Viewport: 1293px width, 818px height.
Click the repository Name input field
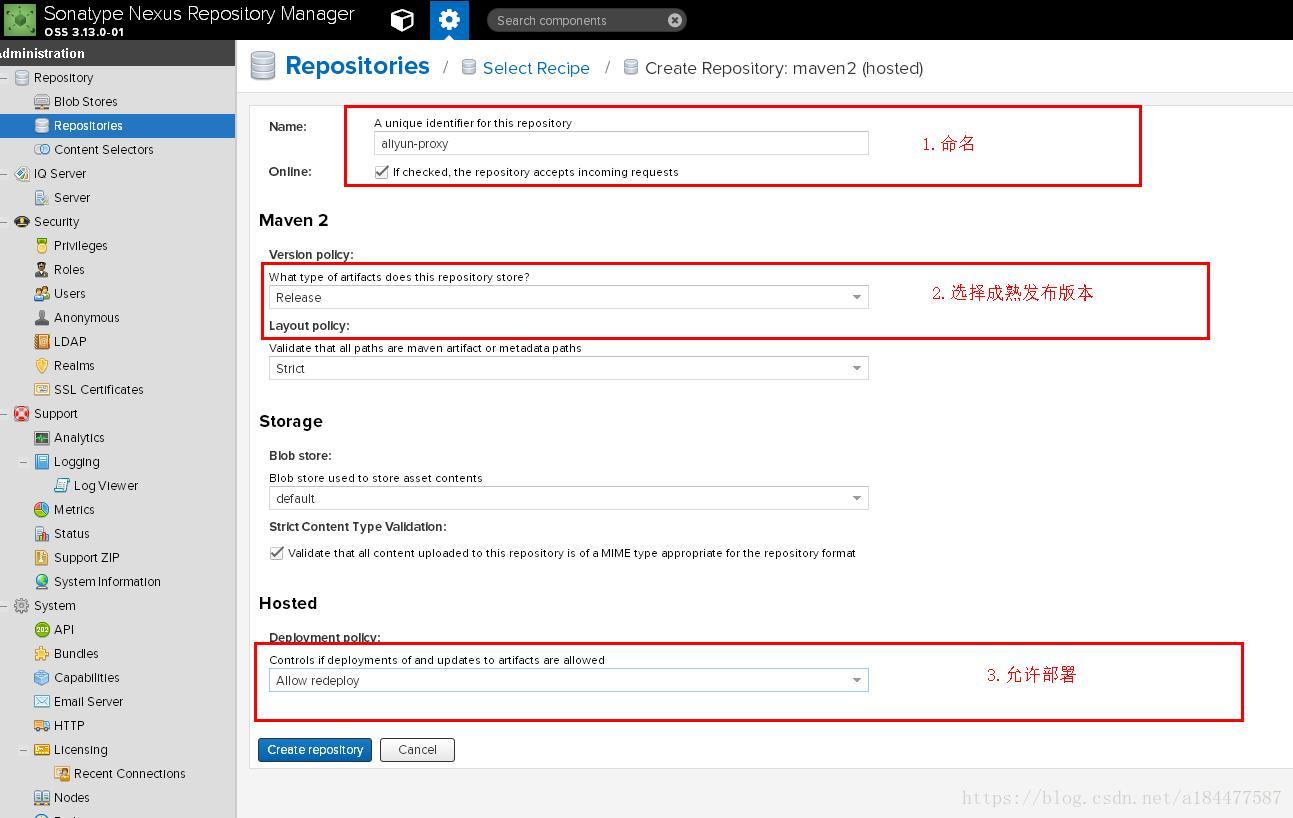tap(621, 143)
